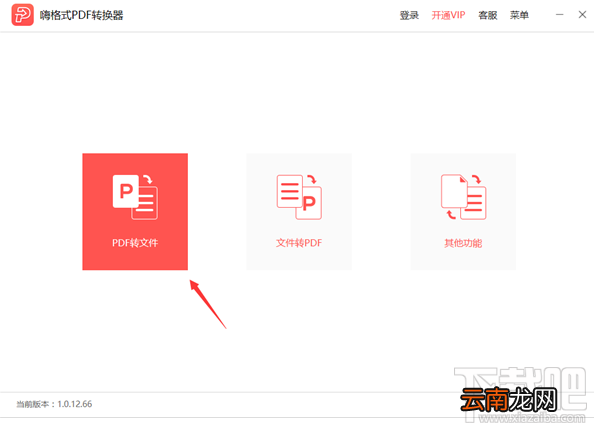Screen dimensions: 594x428
Task: Open the 其他功能 tile
Action: tap(463, 211)
